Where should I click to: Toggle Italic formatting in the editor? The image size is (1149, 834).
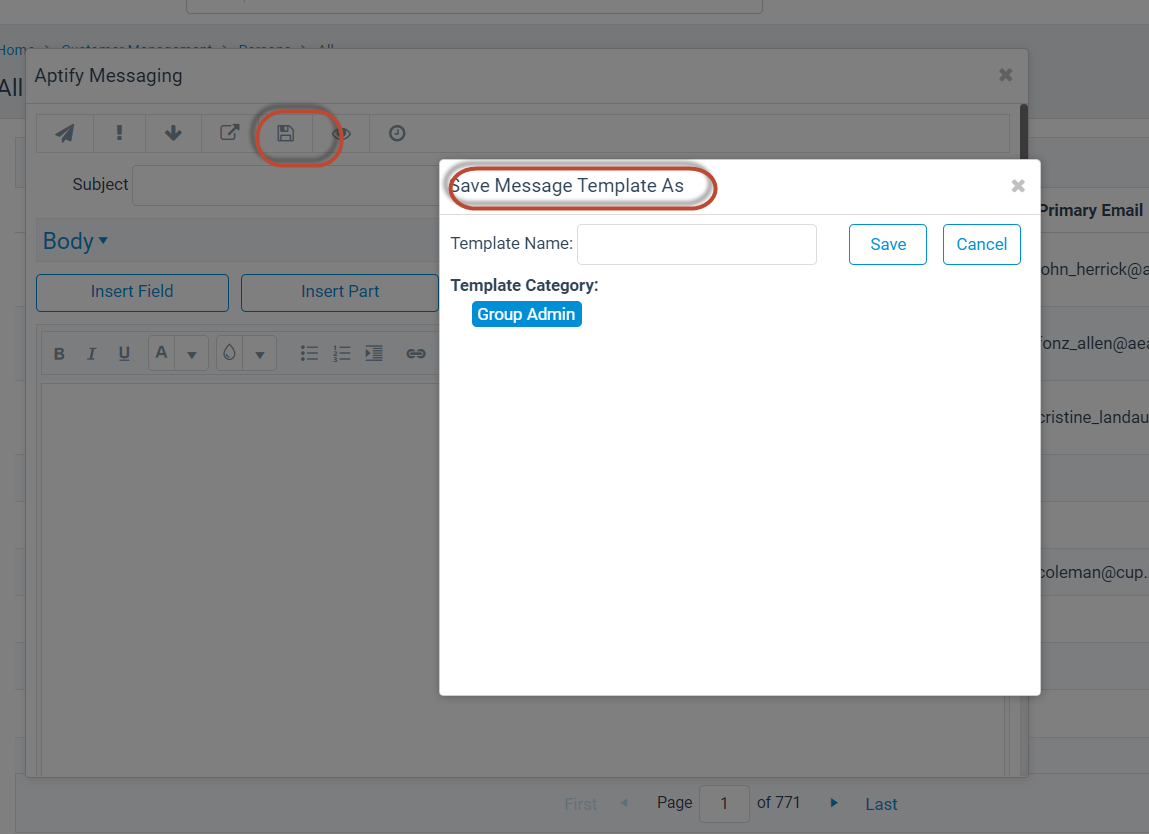(x=92, y=354)
